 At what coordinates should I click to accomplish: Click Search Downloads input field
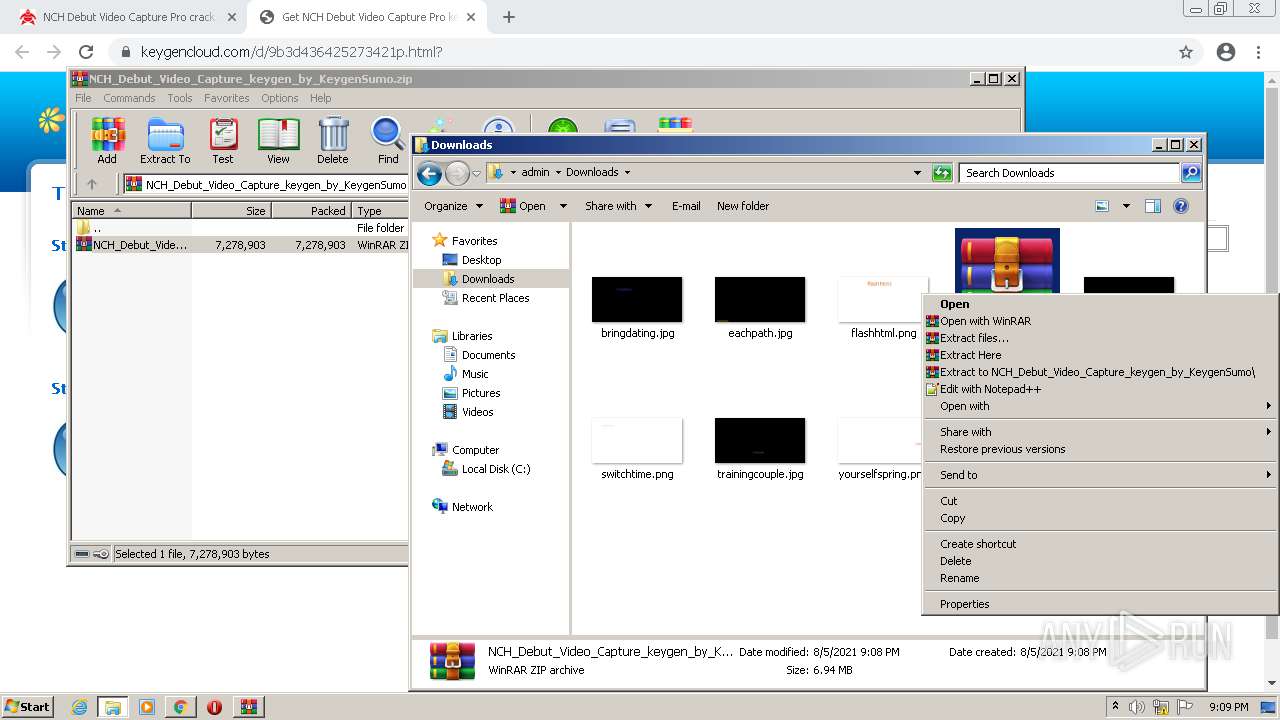coord(1069,173)
